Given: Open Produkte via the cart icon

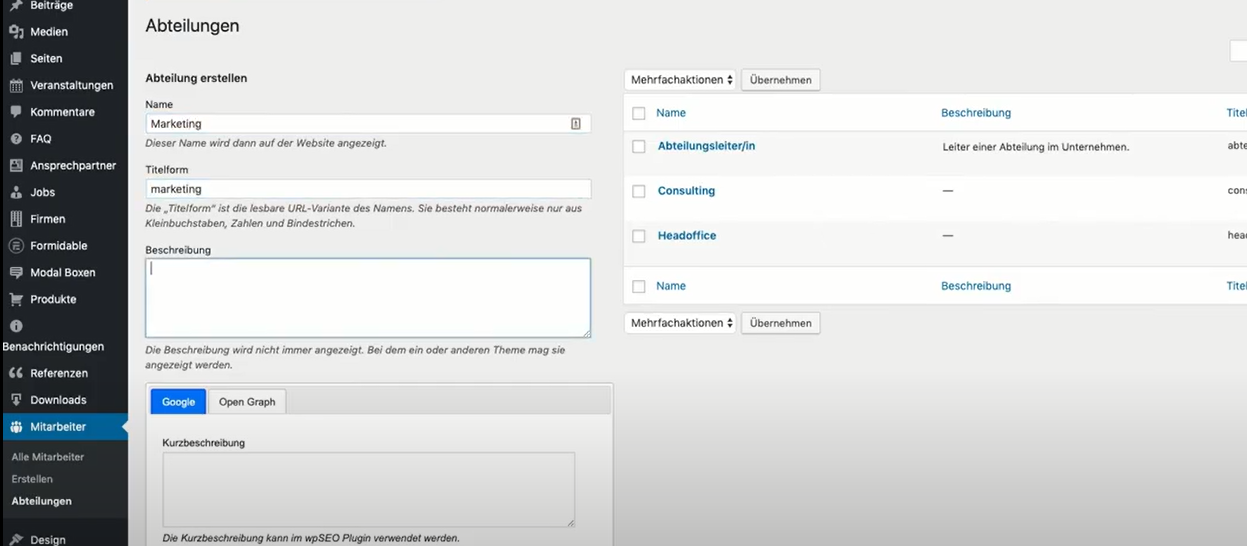Looking at the screenshot, I should (16, 299).
